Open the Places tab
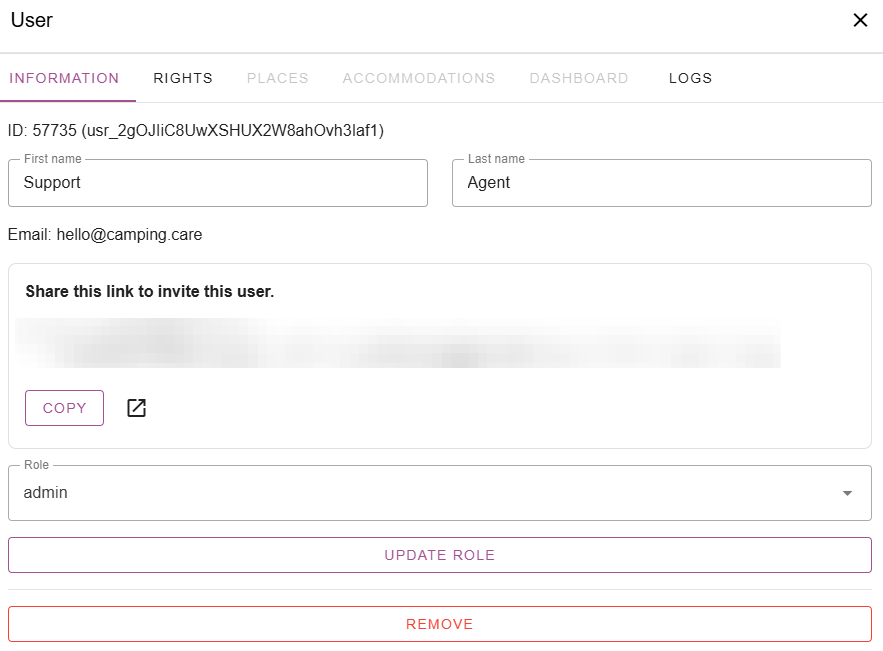Viewport: 883px width, 651px height. 278,78
